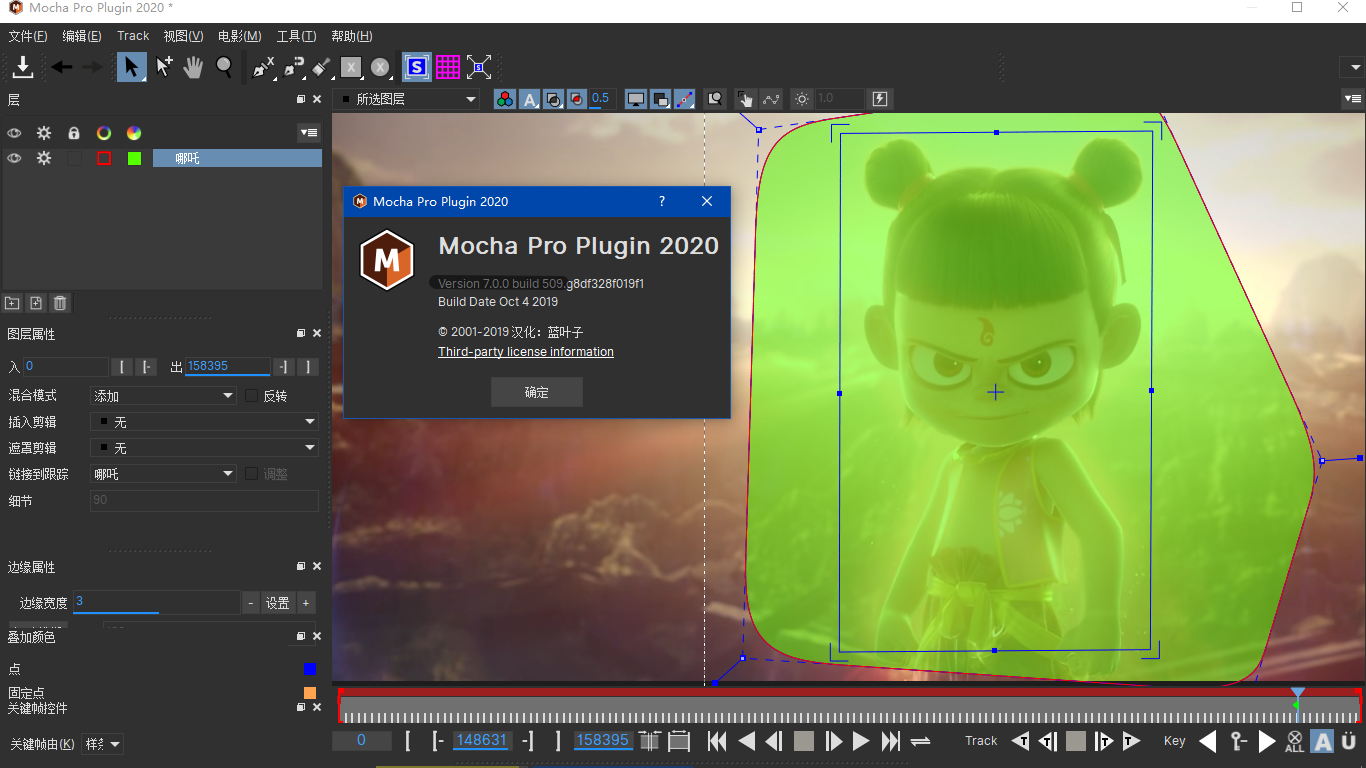Click the eye icon in the layers panel header
This screenshot has width=1366, height=768.
pos(15,133)
